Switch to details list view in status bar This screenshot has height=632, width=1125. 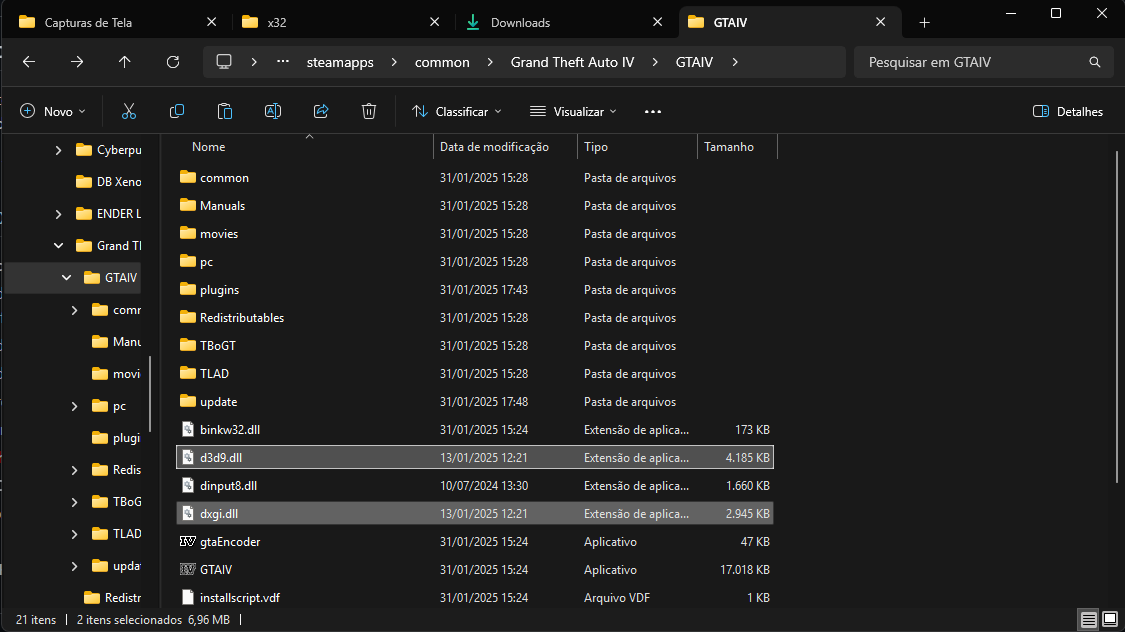tap(1087, 620)
